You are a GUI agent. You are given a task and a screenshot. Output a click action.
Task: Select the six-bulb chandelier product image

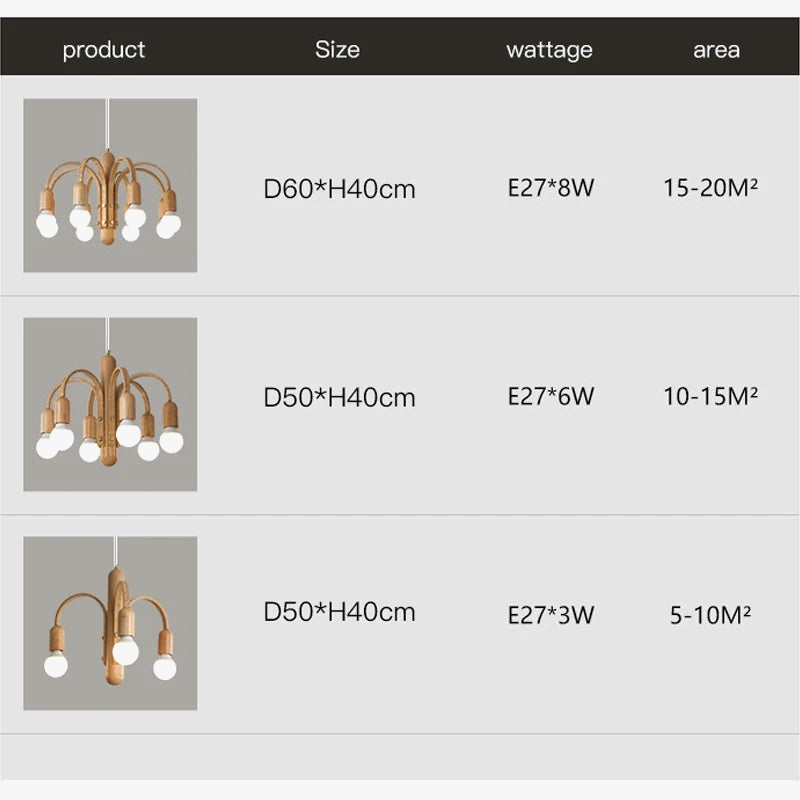tap(110, 404)
